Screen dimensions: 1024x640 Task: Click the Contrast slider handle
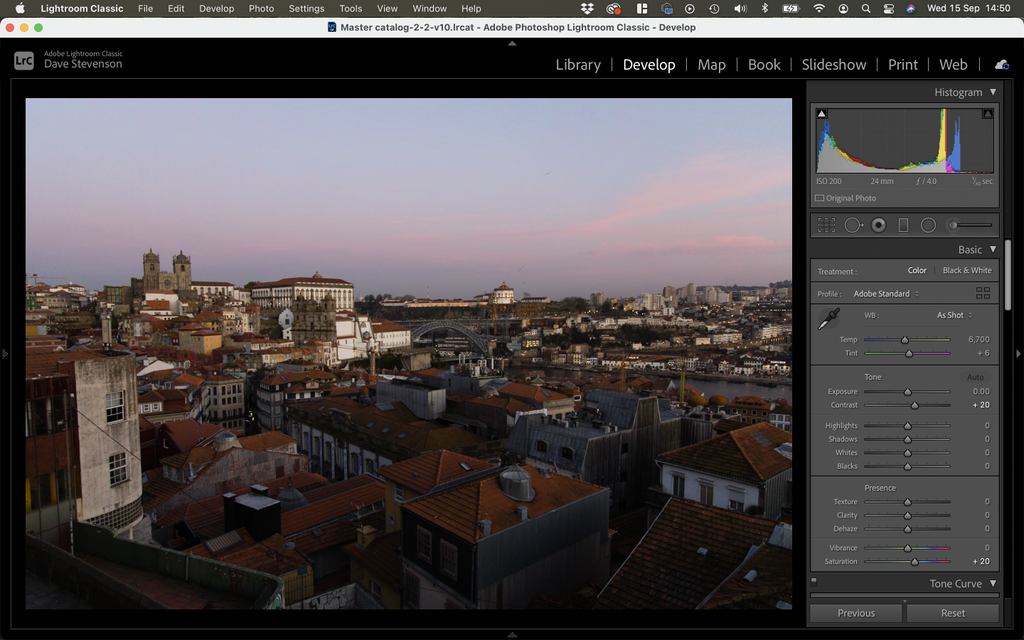pos(915,406)
